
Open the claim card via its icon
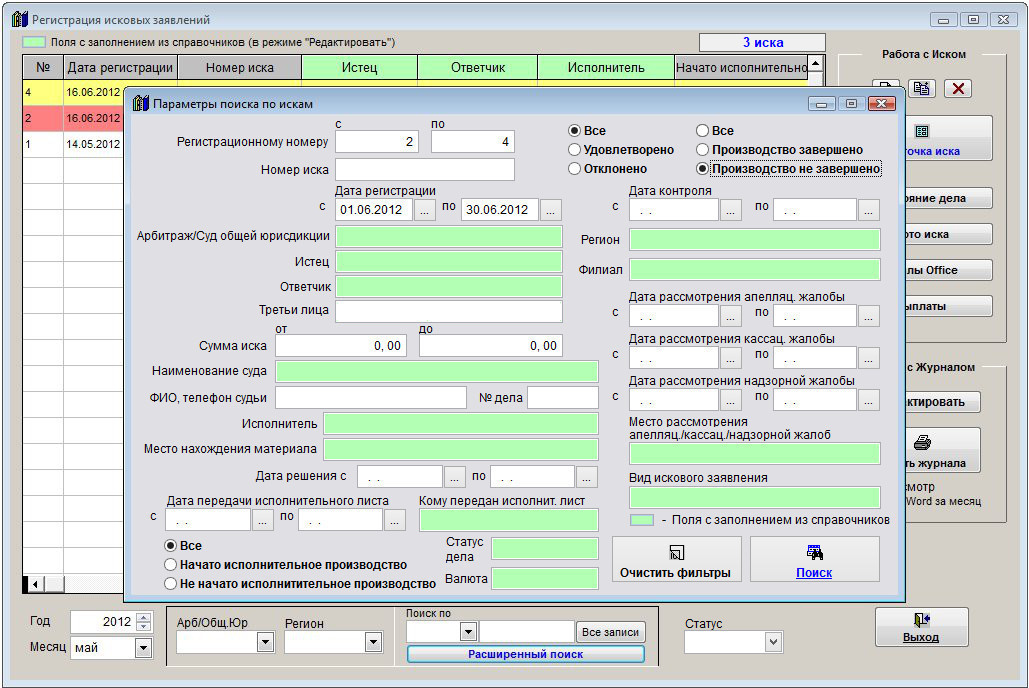[x=922, y=131]
